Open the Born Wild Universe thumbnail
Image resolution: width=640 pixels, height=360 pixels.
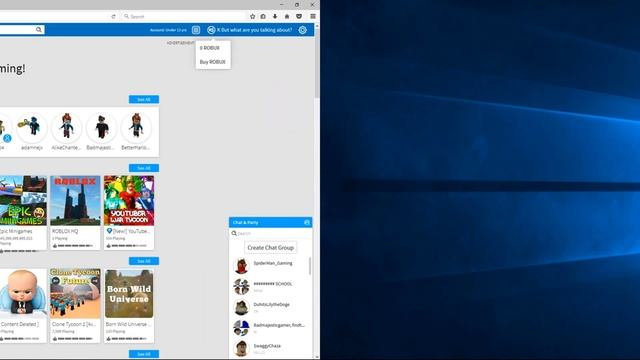coord(129,293)
